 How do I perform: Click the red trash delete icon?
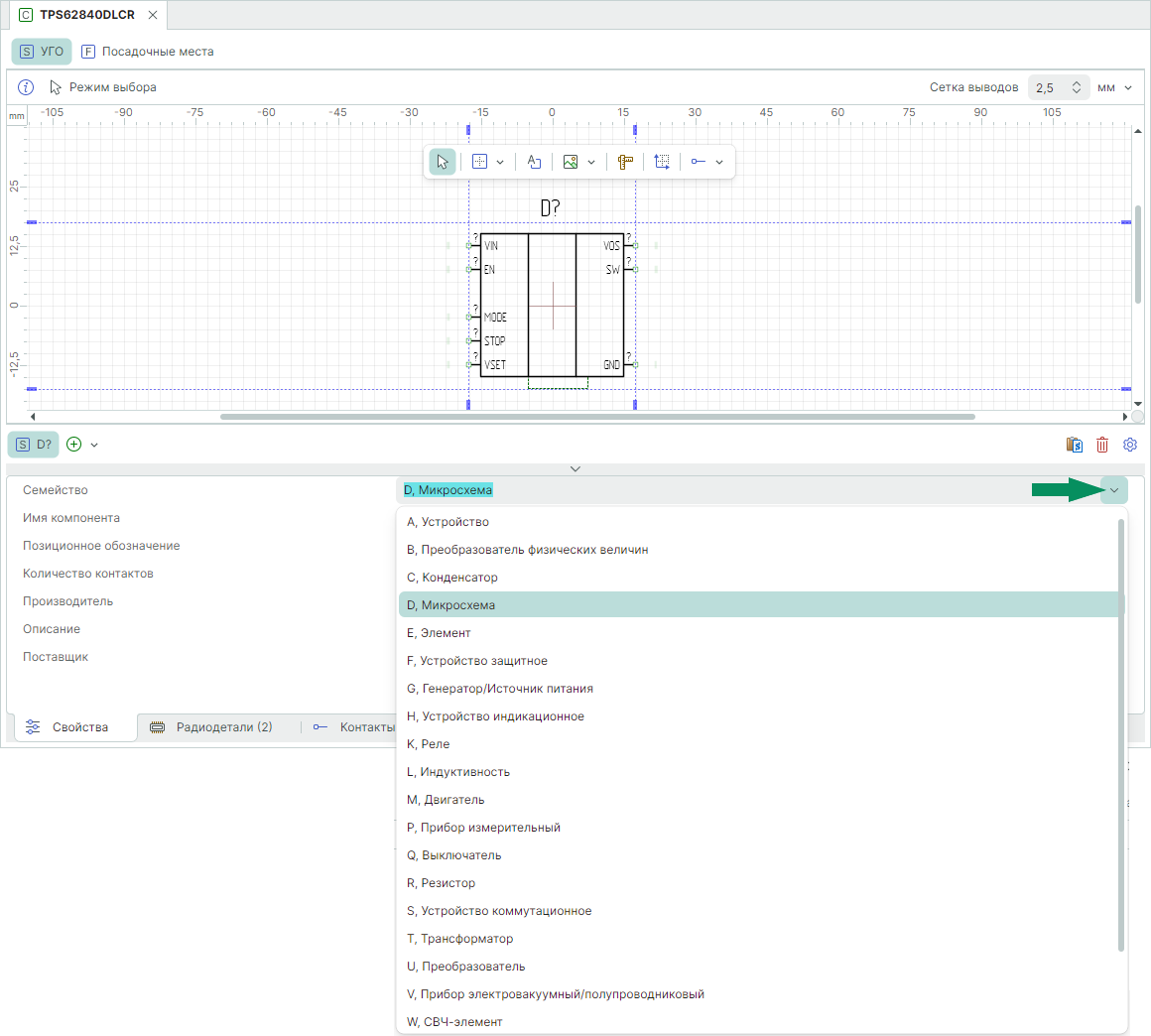click(1102, 445)
